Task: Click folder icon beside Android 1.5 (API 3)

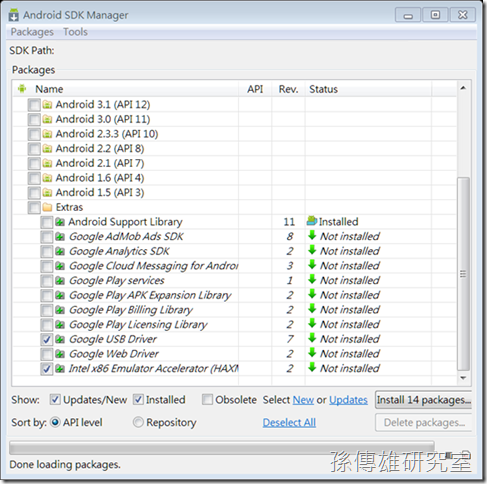Action: (47, 193)
